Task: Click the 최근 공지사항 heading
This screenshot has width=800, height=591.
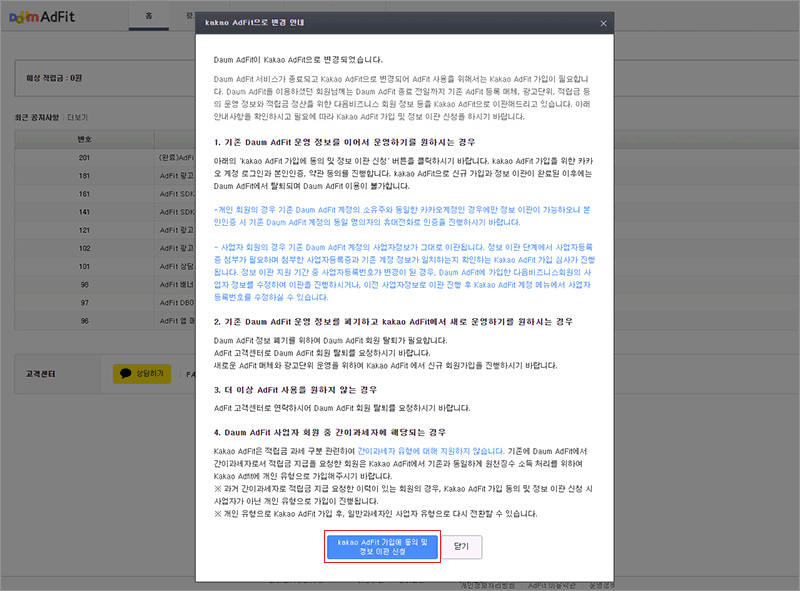Action: [37, 117]
